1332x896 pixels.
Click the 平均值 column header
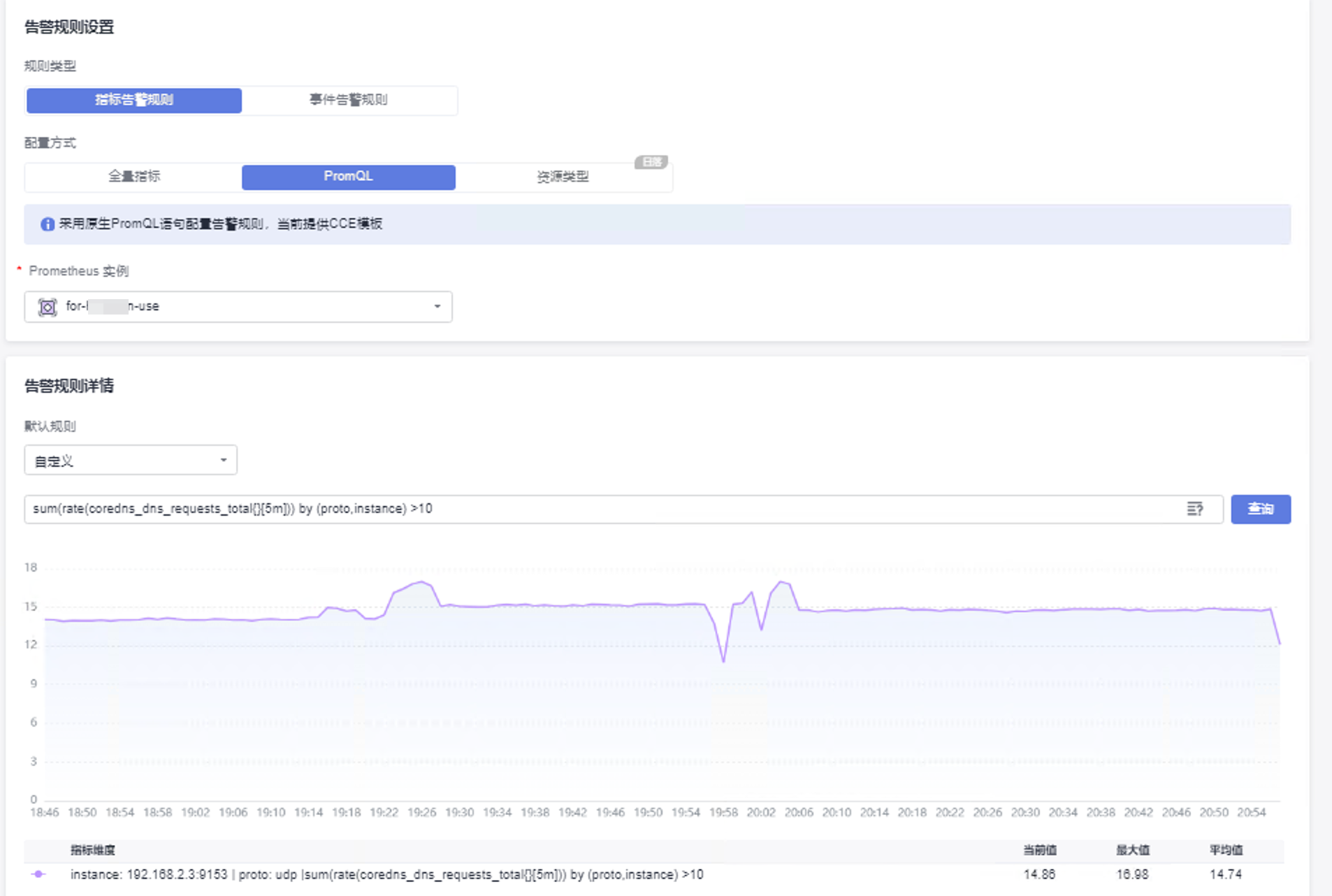point(1226,850)
